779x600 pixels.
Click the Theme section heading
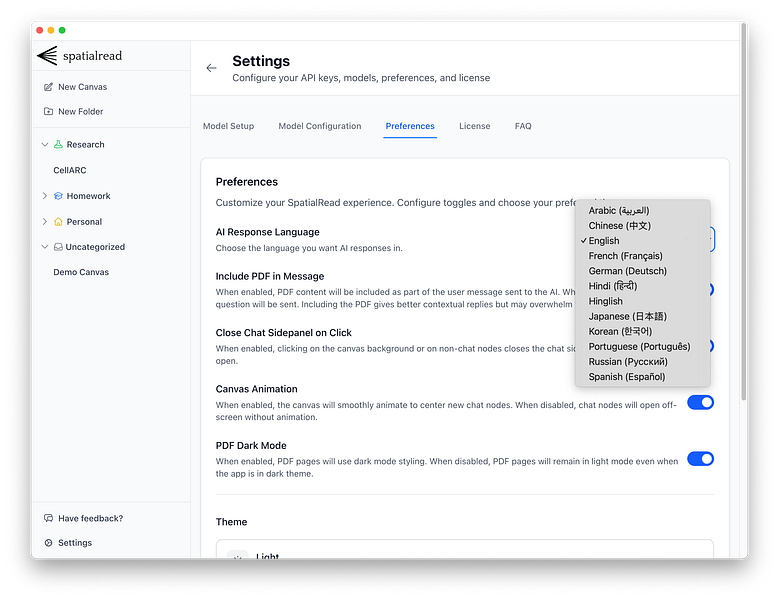pos(231,522)
